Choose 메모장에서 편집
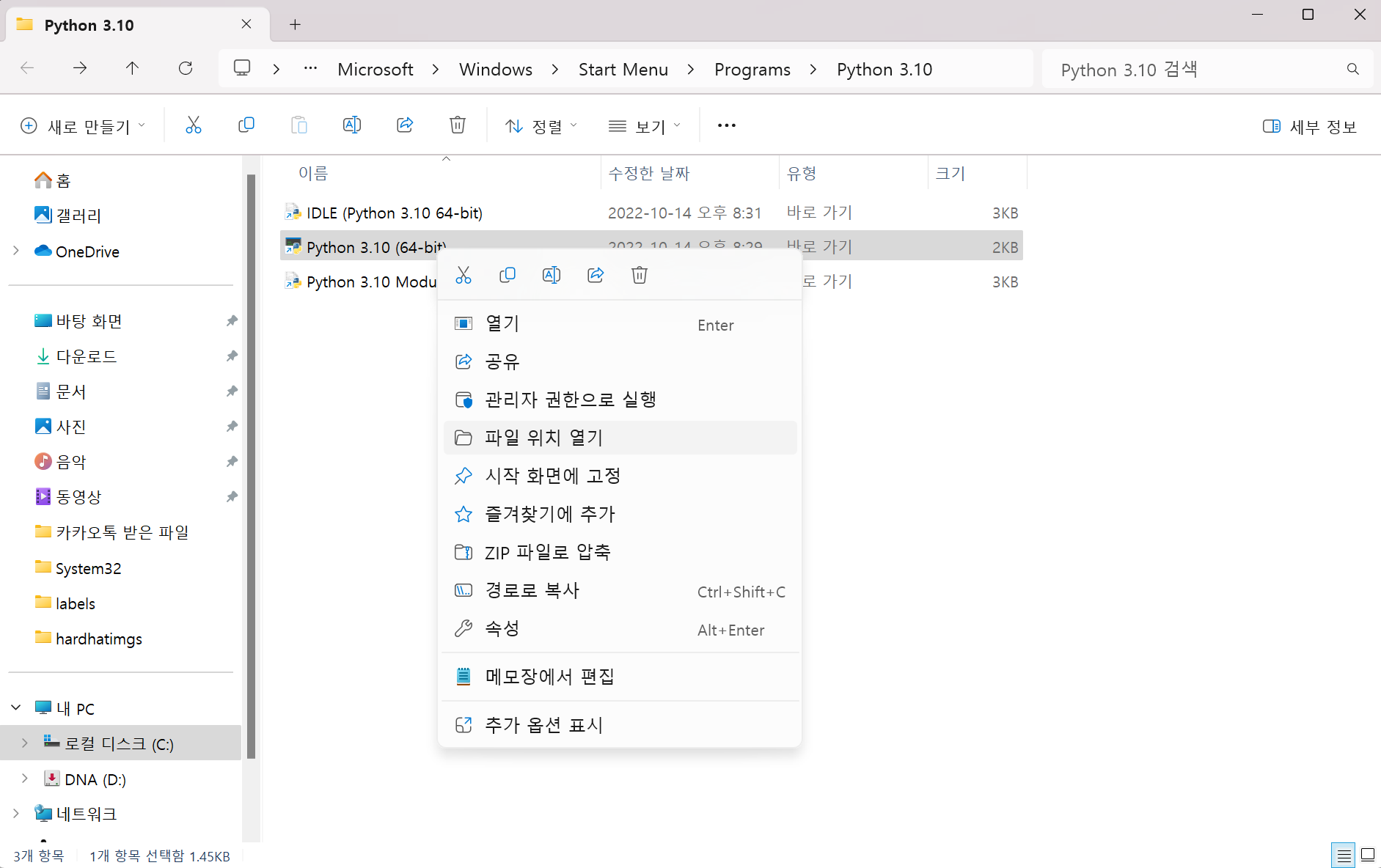This screenshot has width=1381, height=868. click(620, 677)
